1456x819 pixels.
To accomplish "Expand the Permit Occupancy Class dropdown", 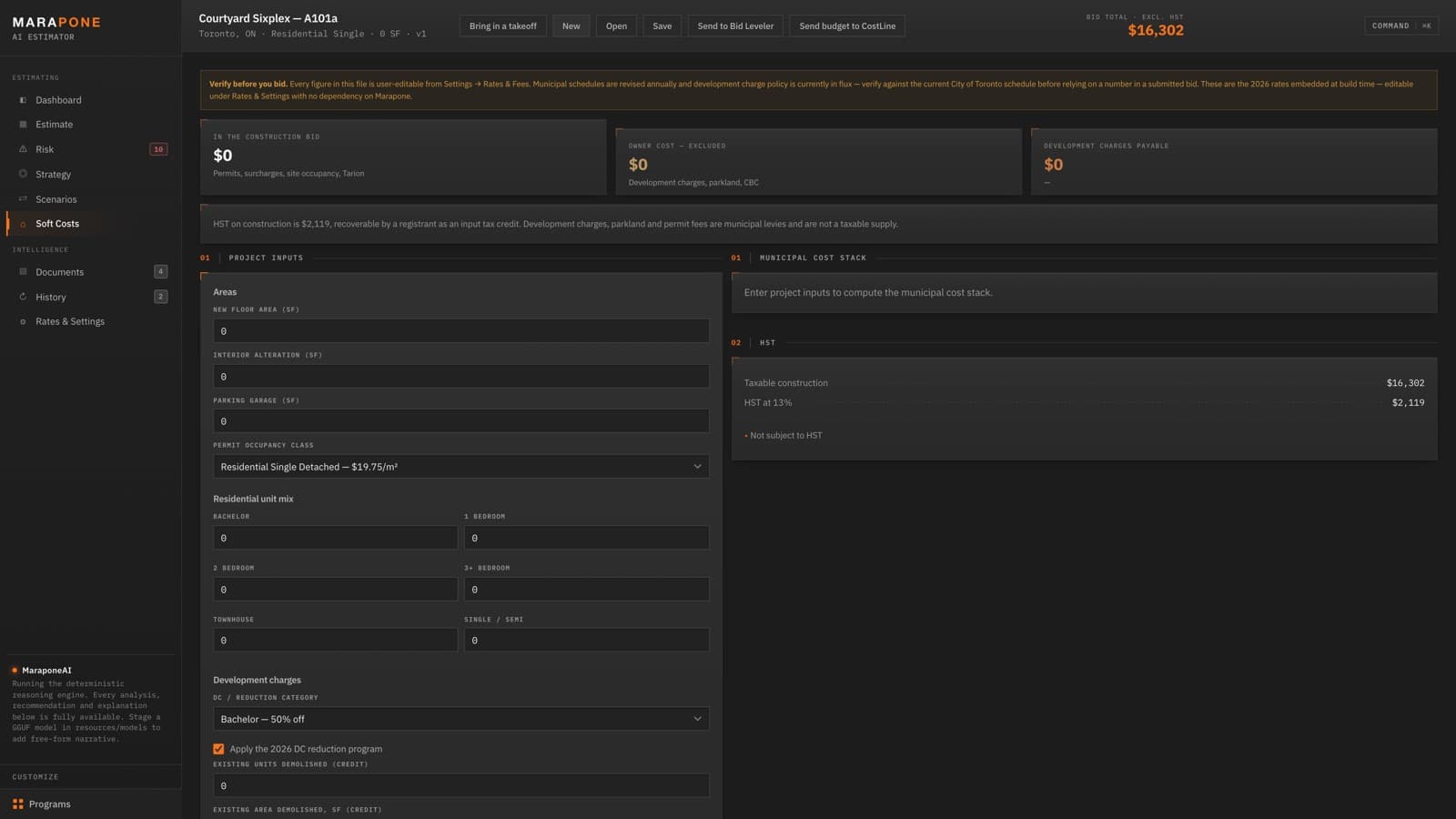I will click(x=460, y=467).
